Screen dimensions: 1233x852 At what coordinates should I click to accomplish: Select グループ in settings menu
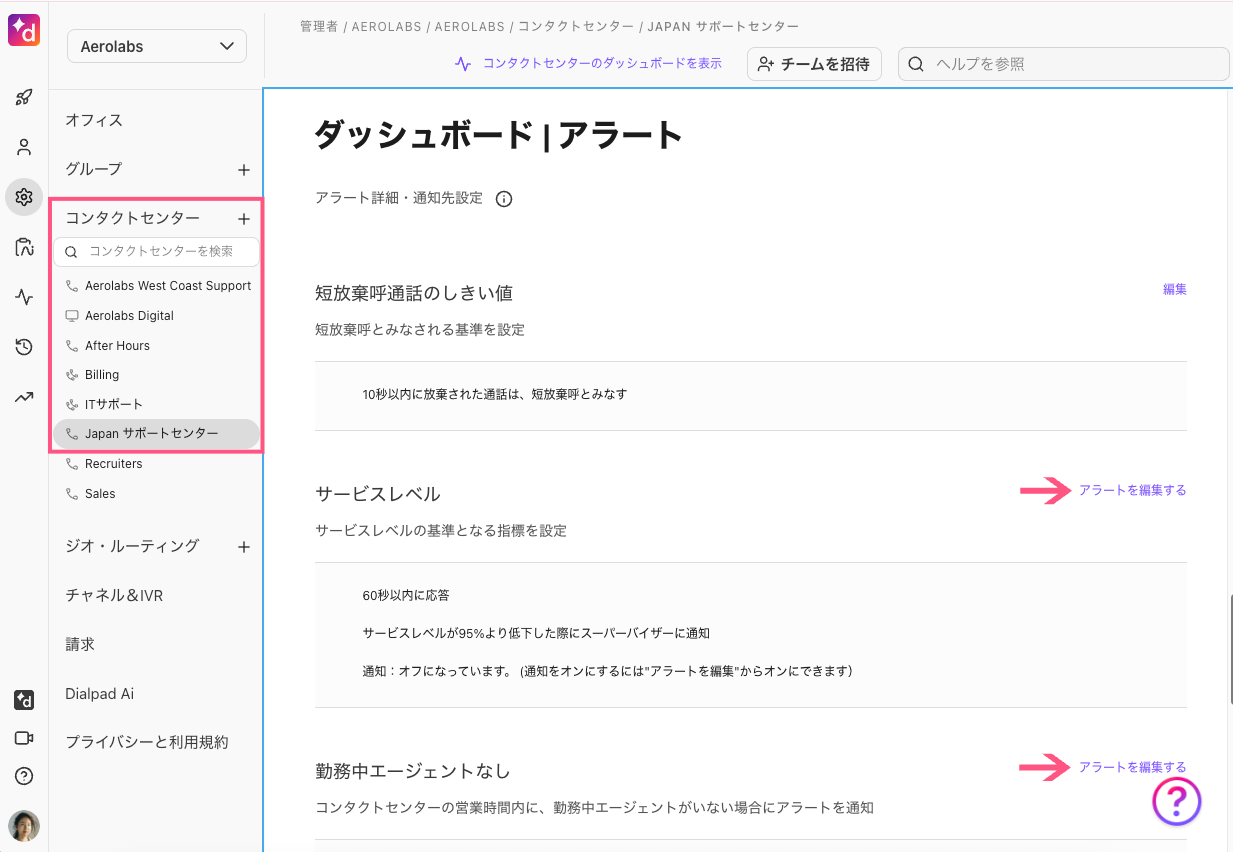[93, 169]
